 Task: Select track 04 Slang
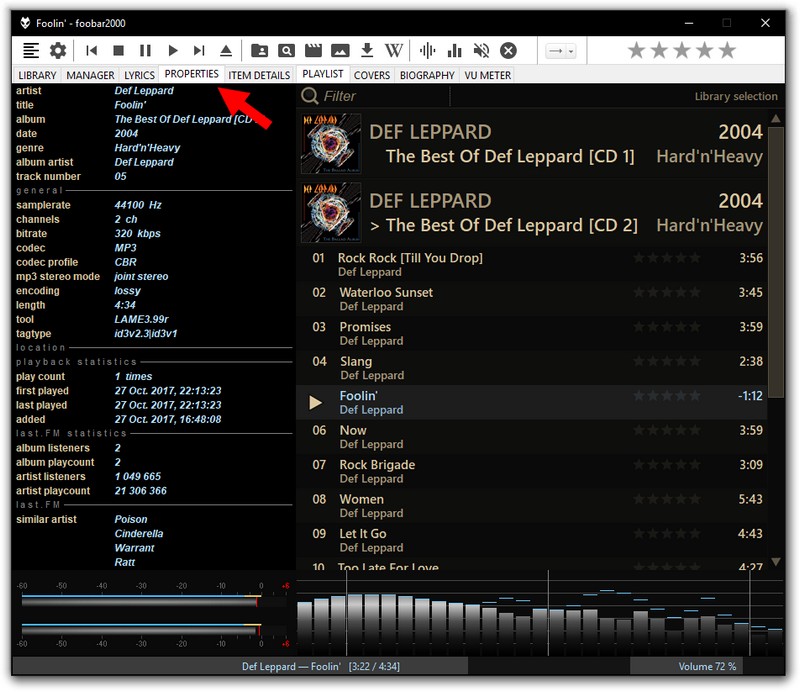point(531,368)
